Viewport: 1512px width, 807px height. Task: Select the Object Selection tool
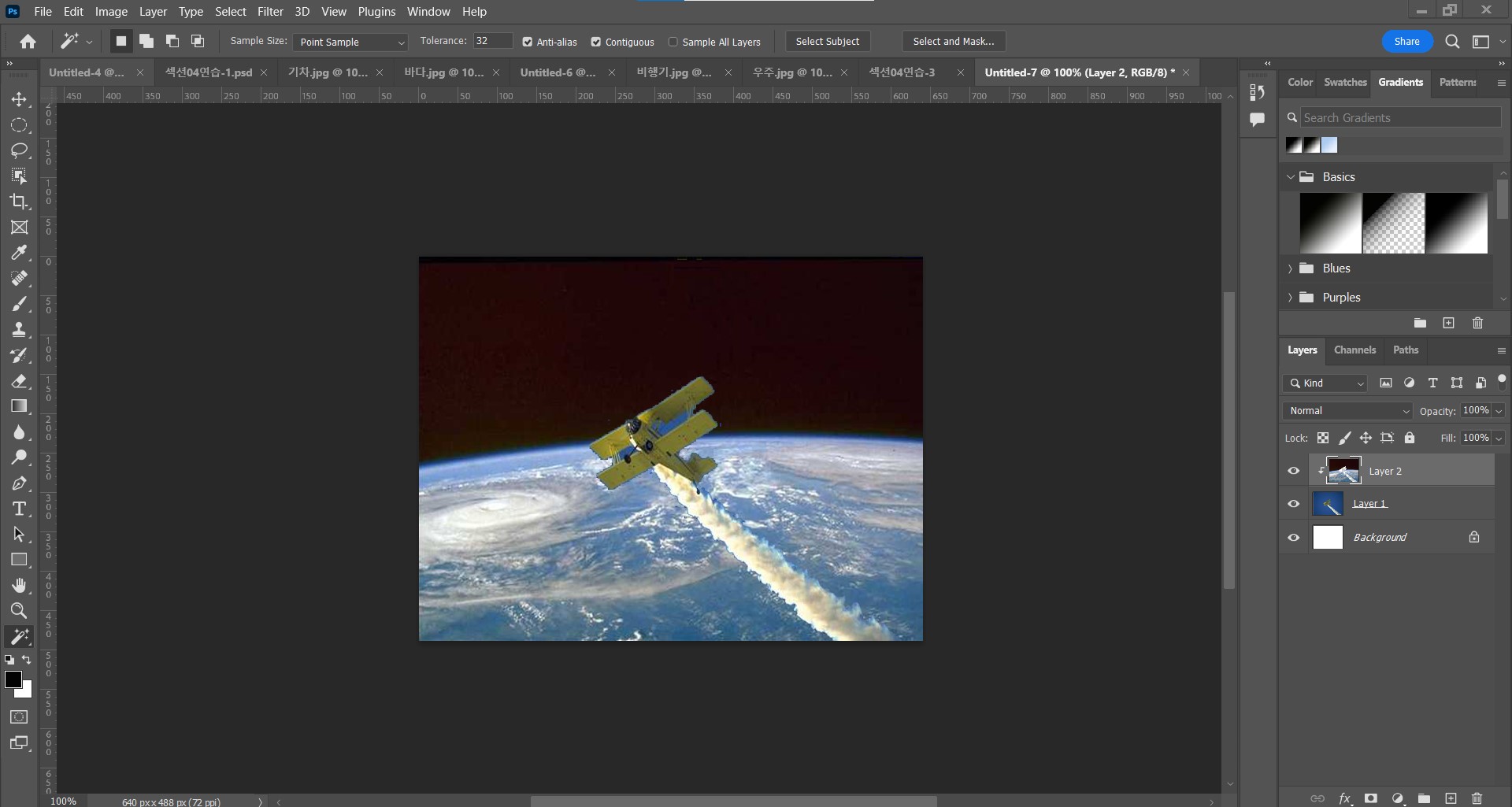19,176
